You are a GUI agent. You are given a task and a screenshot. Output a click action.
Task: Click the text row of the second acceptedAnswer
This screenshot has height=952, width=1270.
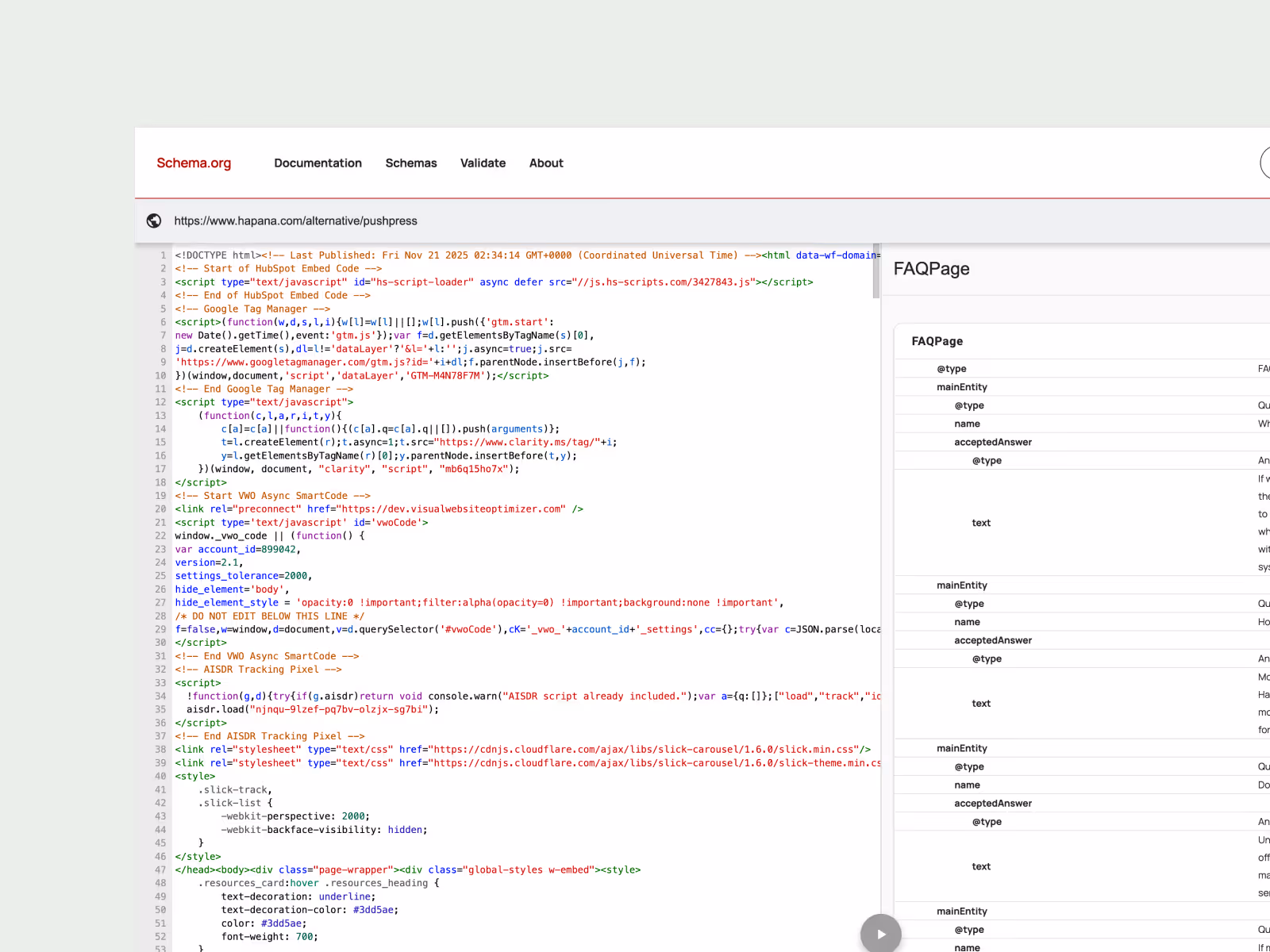pos(1083,704)
